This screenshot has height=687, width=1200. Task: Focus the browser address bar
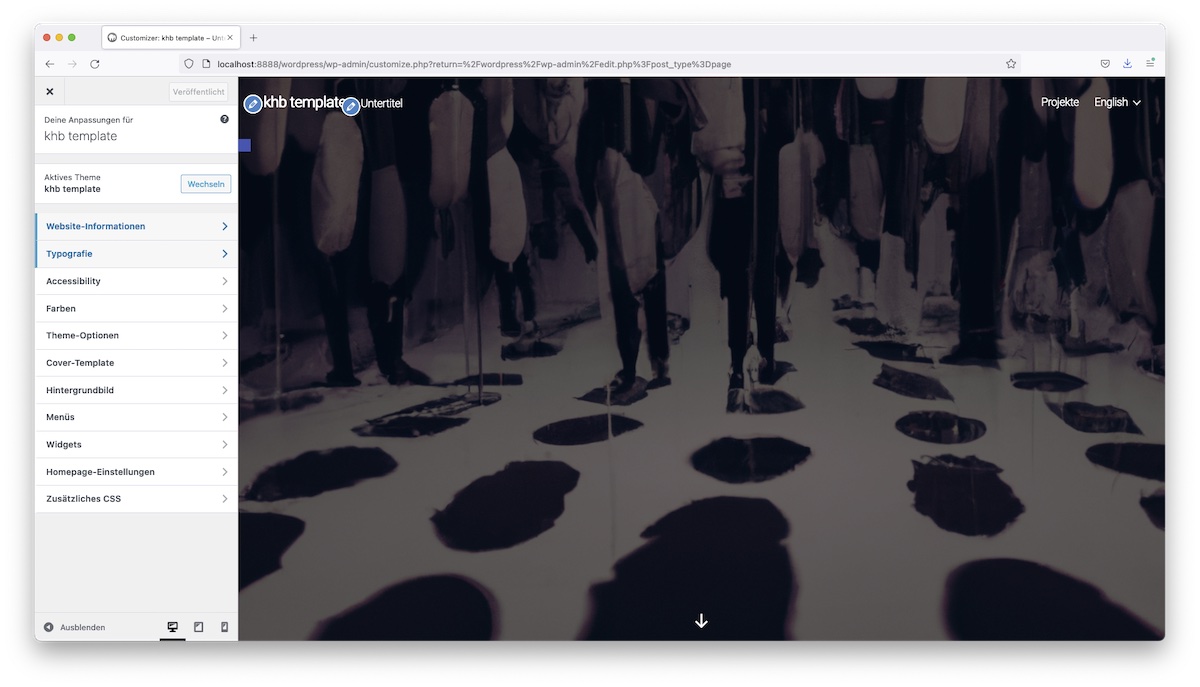tap(600, 64)
